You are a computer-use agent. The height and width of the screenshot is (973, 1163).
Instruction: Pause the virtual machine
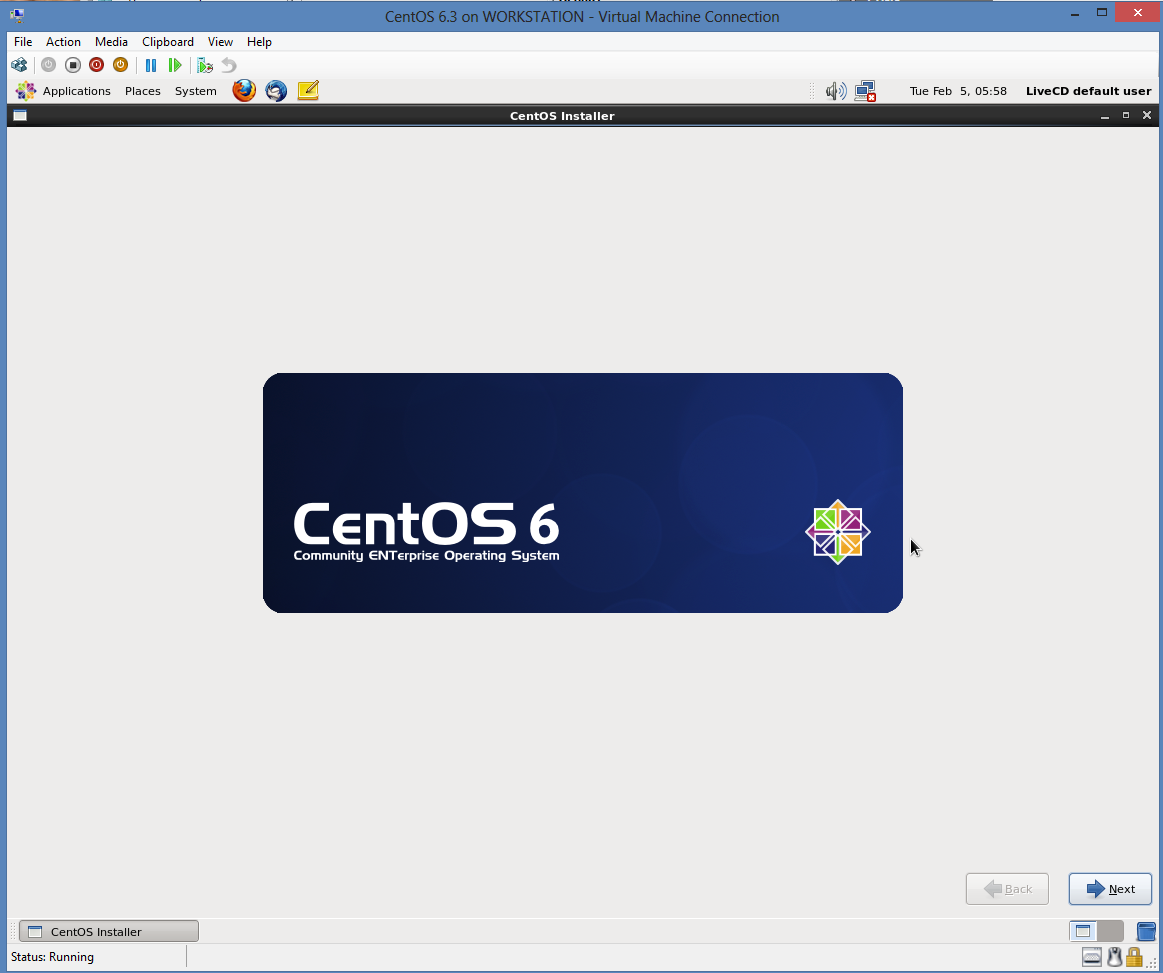point(151,65)
